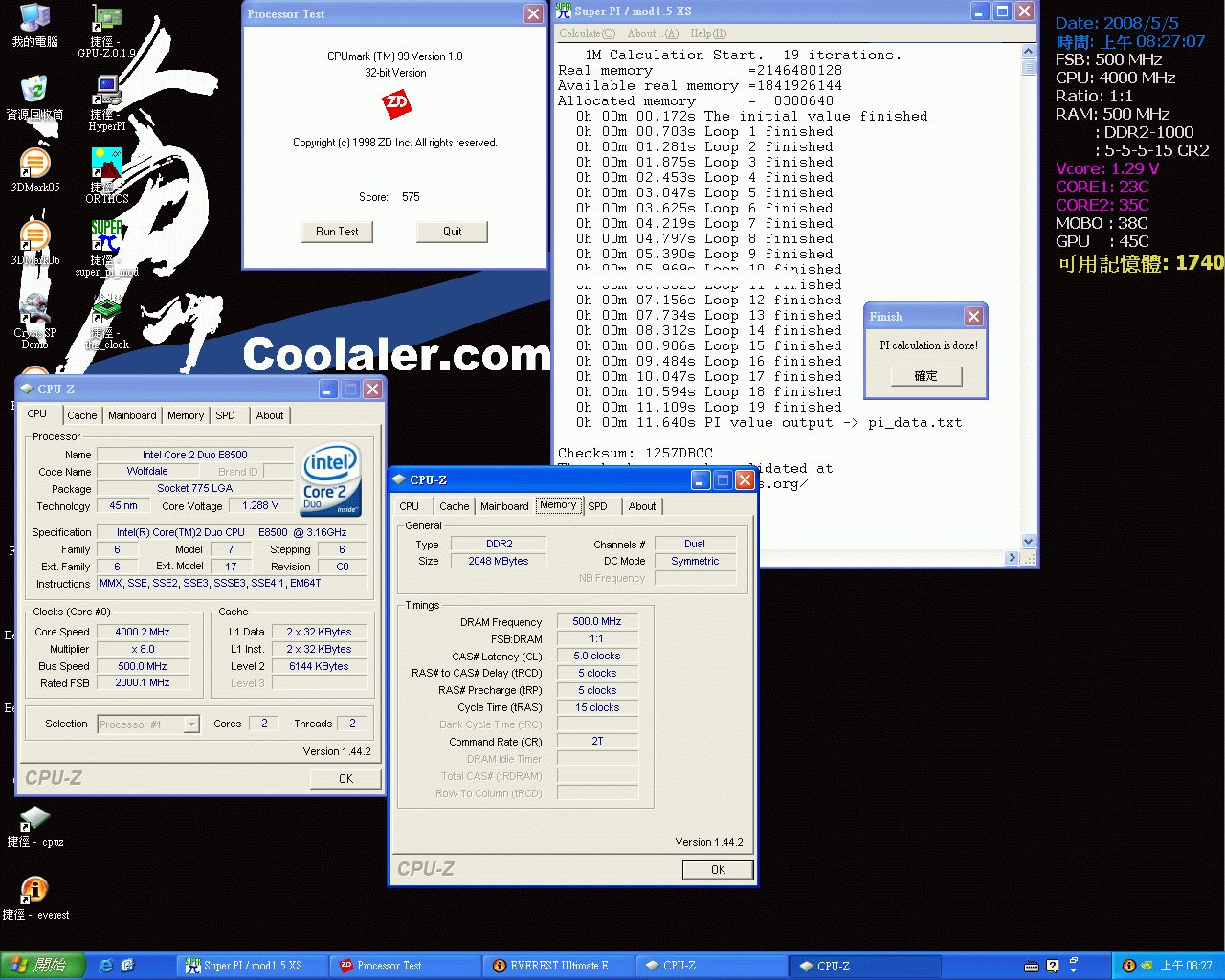Switch to Processor Test taskbar button

pyautogui.click(x=405, y=966)
